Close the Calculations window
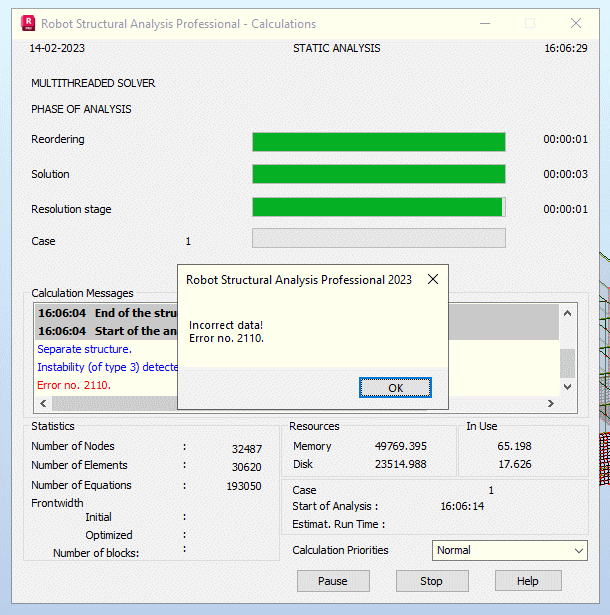610x615 pixels. point(575,24)
